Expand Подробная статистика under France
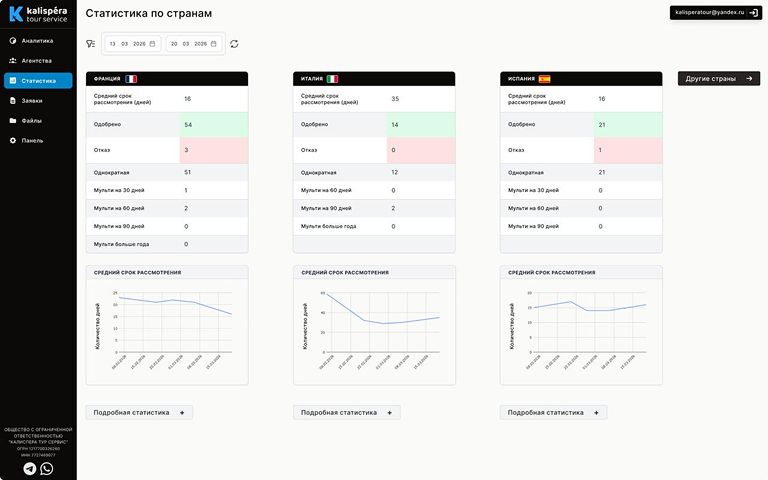768x480 pixels. (x=139, y=412)
